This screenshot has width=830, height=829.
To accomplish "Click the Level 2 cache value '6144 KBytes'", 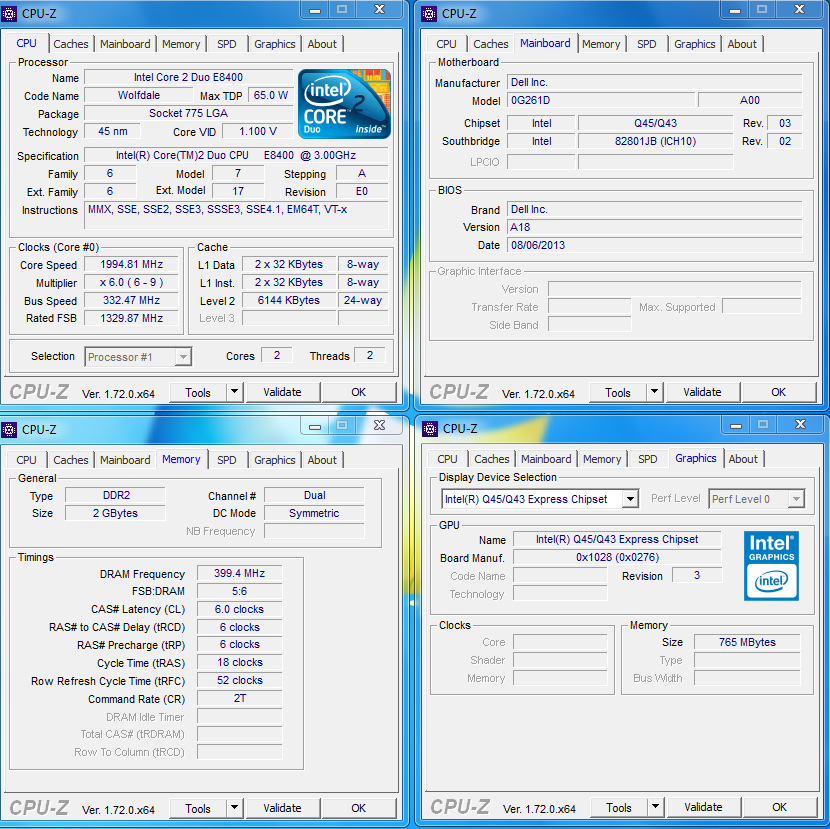I will (289, 300).
